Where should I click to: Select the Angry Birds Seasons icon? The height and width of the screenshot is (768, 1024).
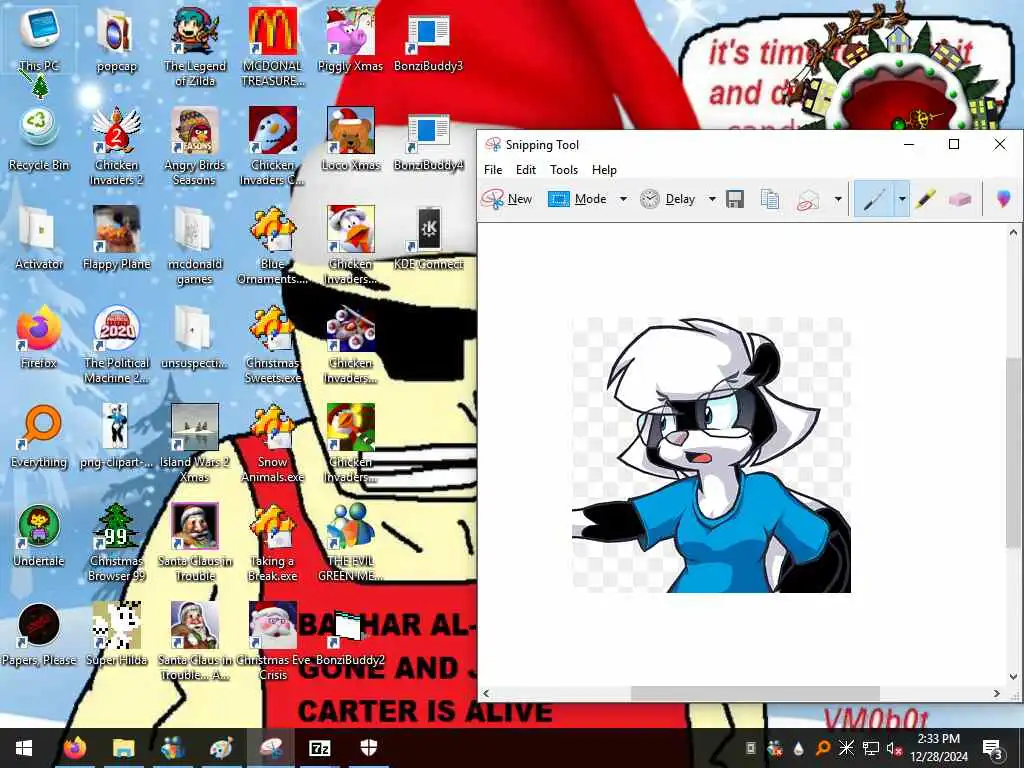(195, 147)
